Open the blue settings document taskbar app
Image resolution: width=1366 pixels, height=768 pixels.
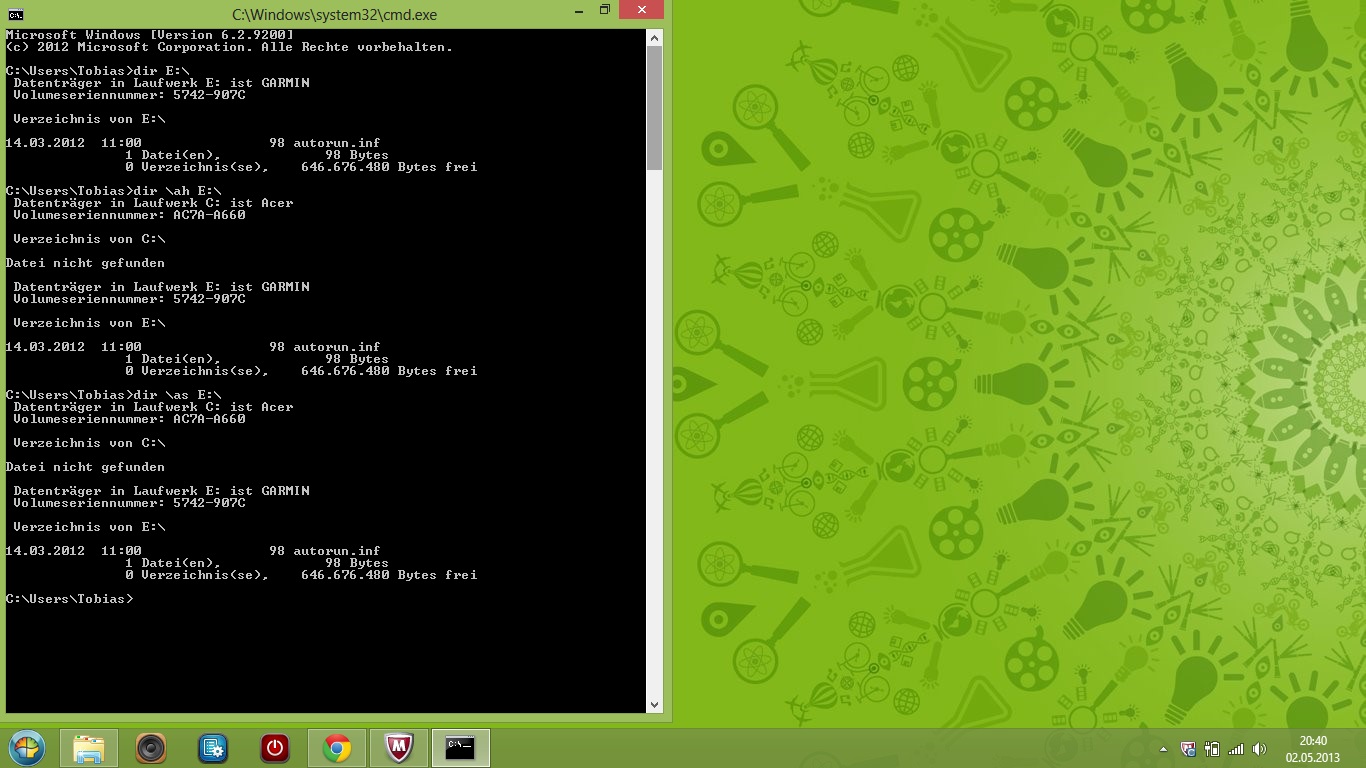(x=213, y=748)
